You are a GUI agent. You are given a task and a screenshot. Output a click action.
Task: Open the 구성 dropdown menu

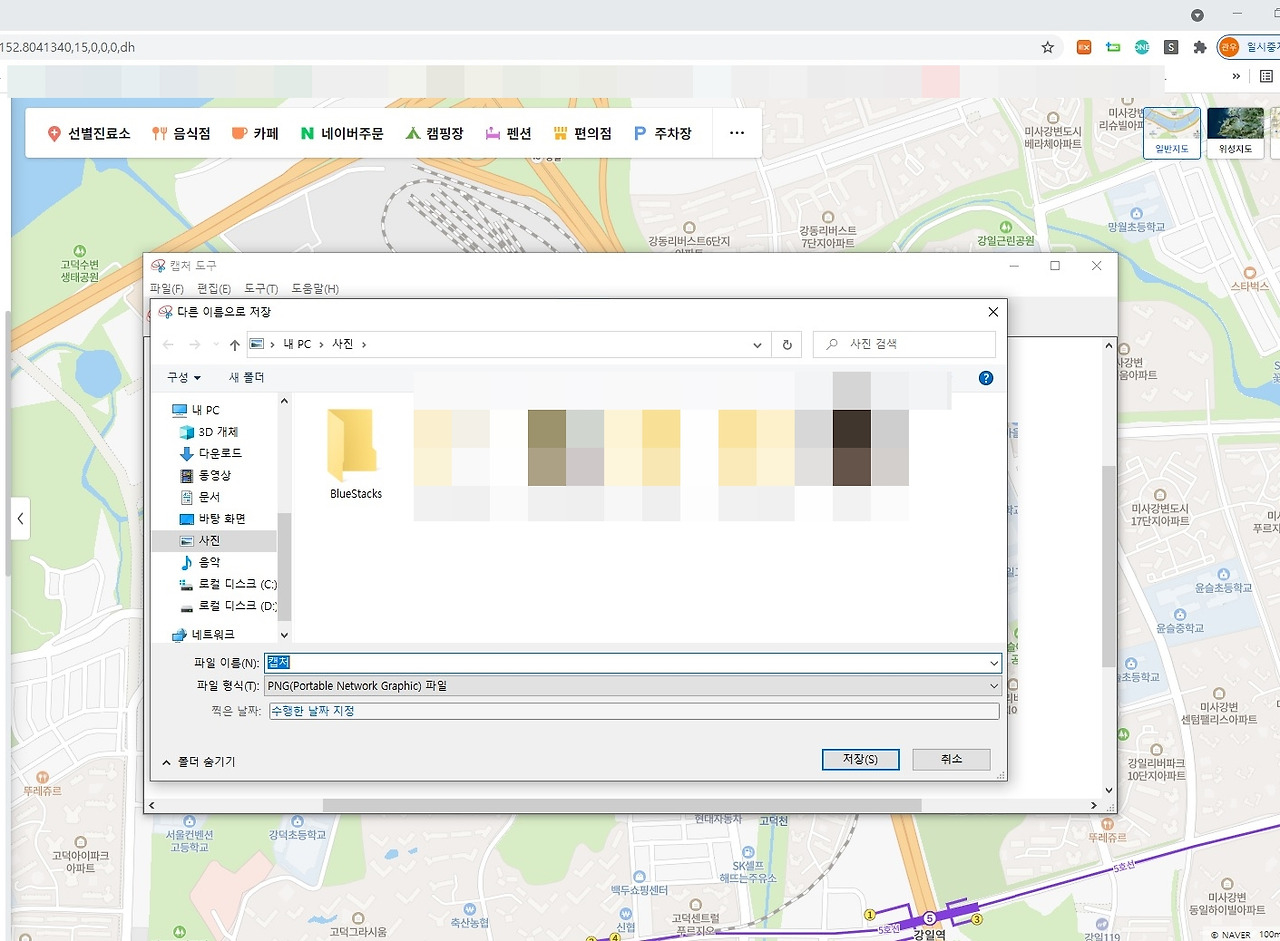click(x=184, y=378)
